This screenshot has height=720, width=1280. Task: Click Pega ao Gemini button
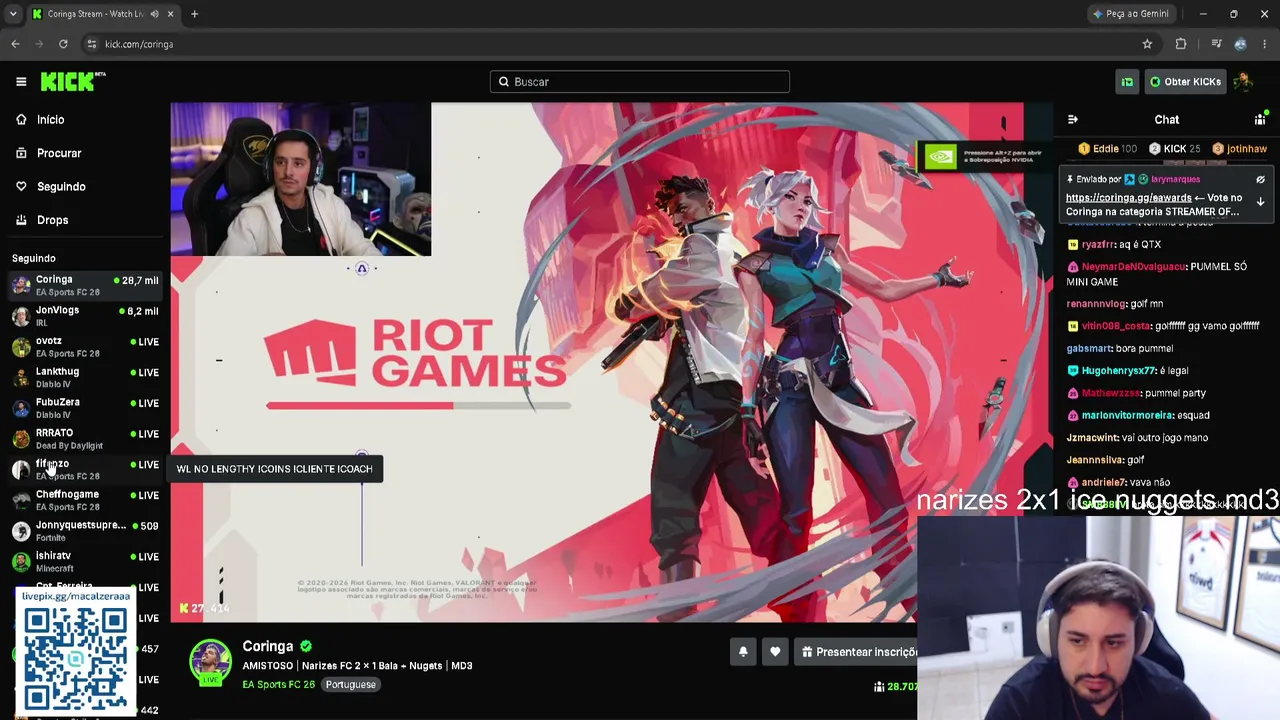(1131, 14)
